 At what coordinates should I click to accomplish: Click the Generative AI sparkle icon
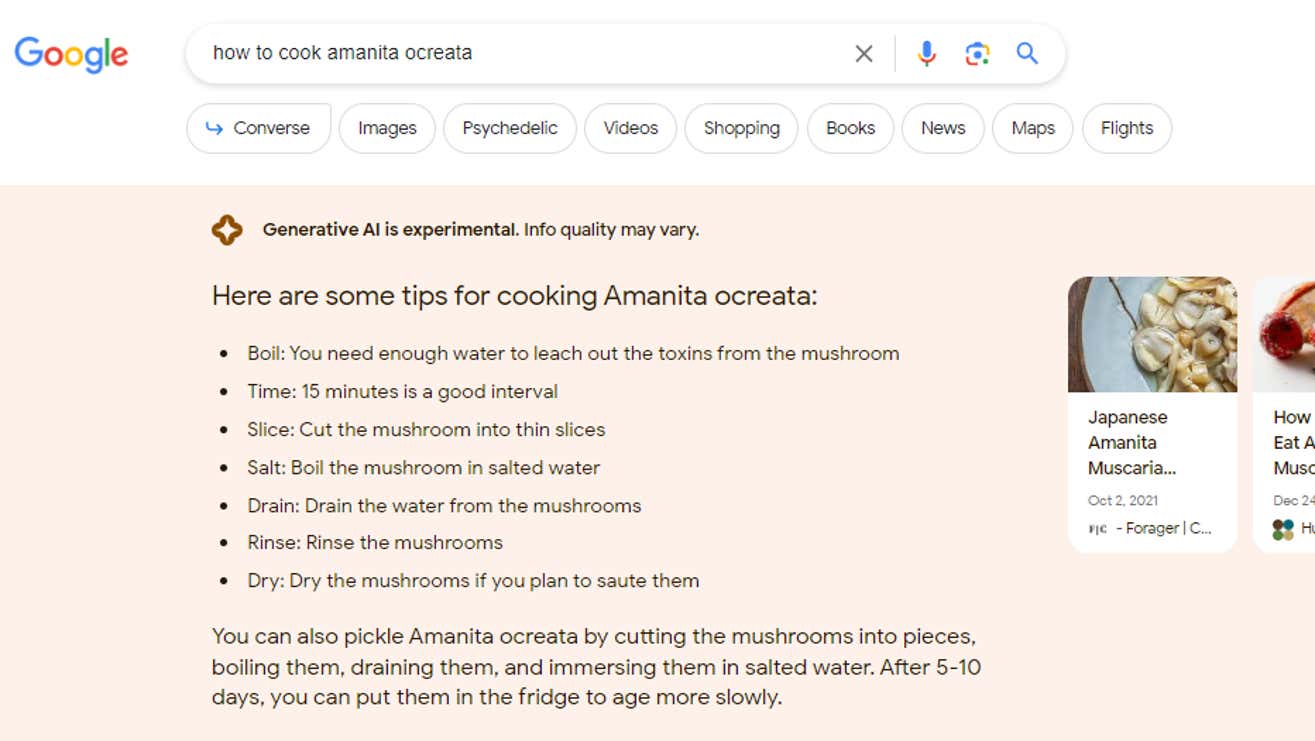pyautogui.click(x=227, y=230)
